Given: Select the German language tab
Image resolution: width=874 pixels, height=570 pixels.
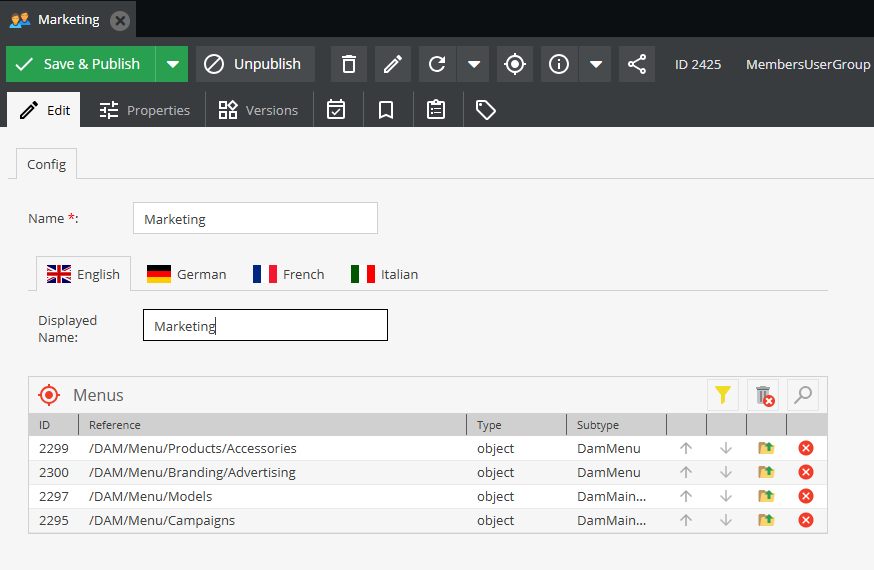Looking at the screenshot, I should 187,274.
